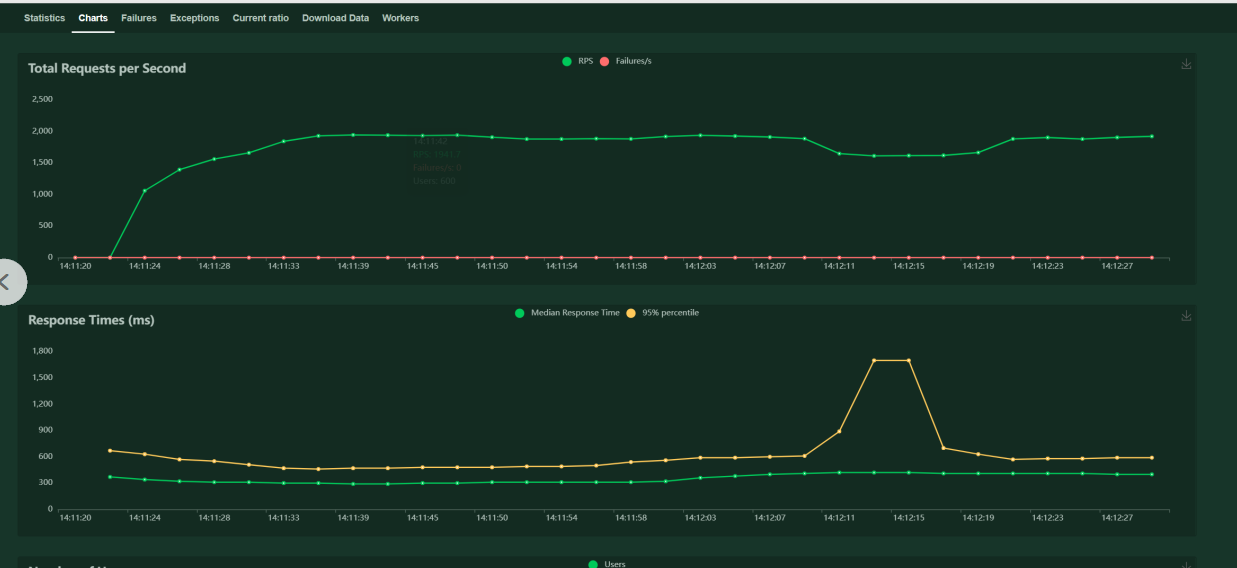Click the 2,000 y-axis label
The height and width of the screenshot is (568, 1237).
pos(42,131)
